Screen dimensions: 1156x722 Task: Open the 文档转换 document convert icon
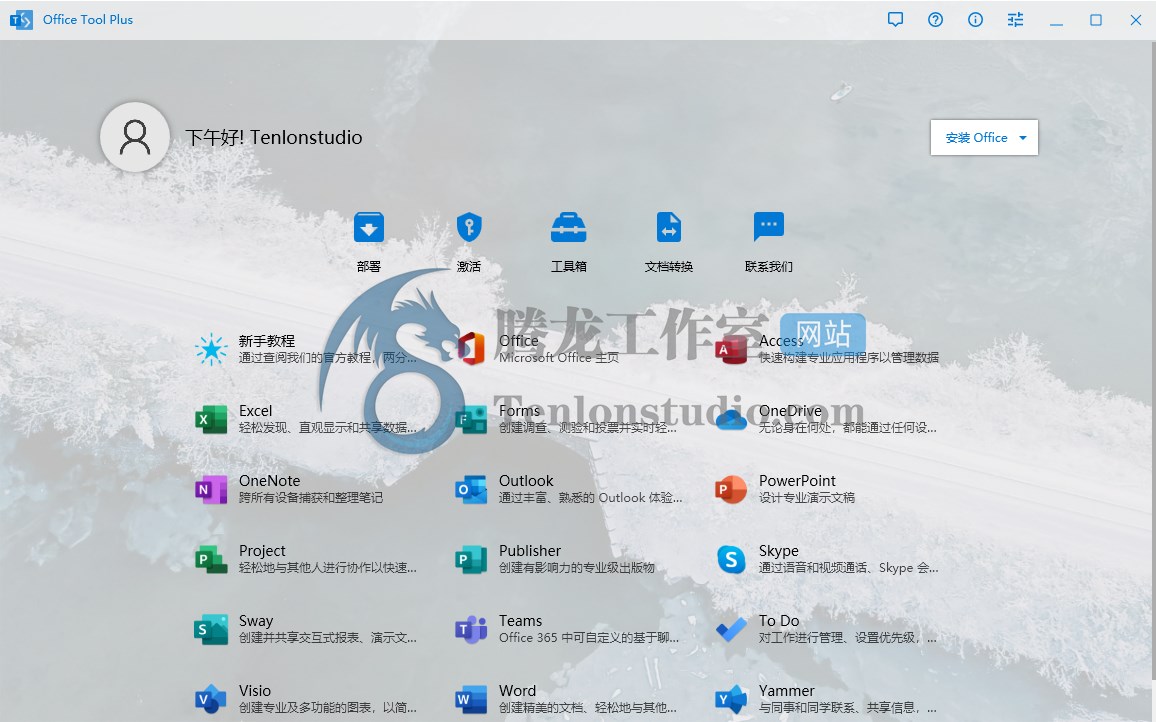pos(669,227)
